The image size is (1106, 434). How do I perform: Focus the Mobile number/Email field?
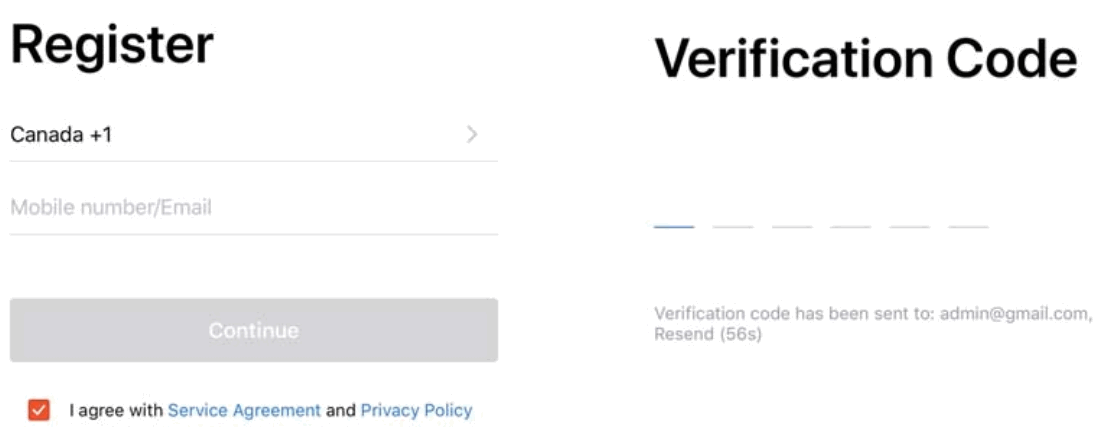(253, 208)
